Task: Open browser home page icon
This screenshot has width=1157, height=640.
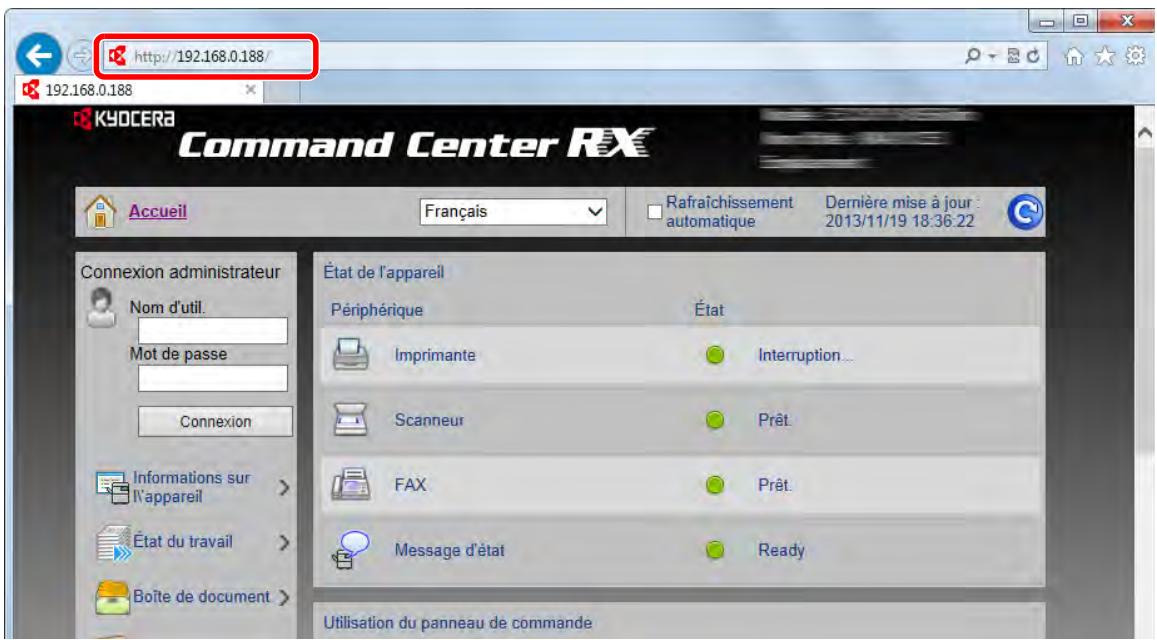Action: coord(1074,56)
